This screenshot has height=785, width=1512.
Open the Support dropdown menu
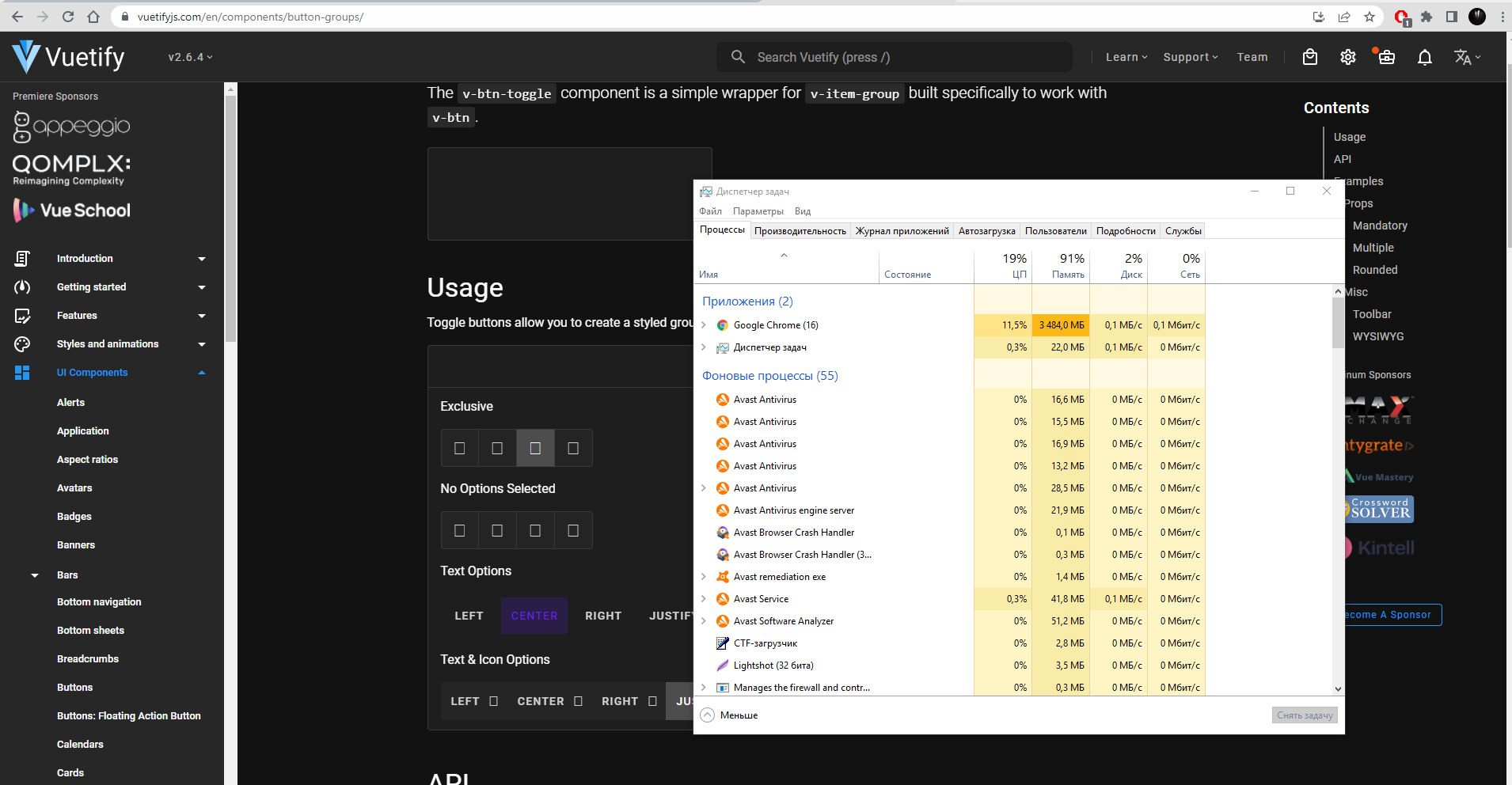[x=1191, y=57]
